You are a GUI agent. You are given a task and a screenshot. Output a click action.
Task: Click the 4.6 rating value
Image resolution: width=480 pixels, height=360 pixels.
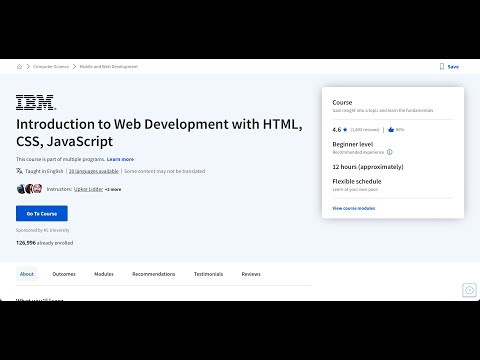337,130
